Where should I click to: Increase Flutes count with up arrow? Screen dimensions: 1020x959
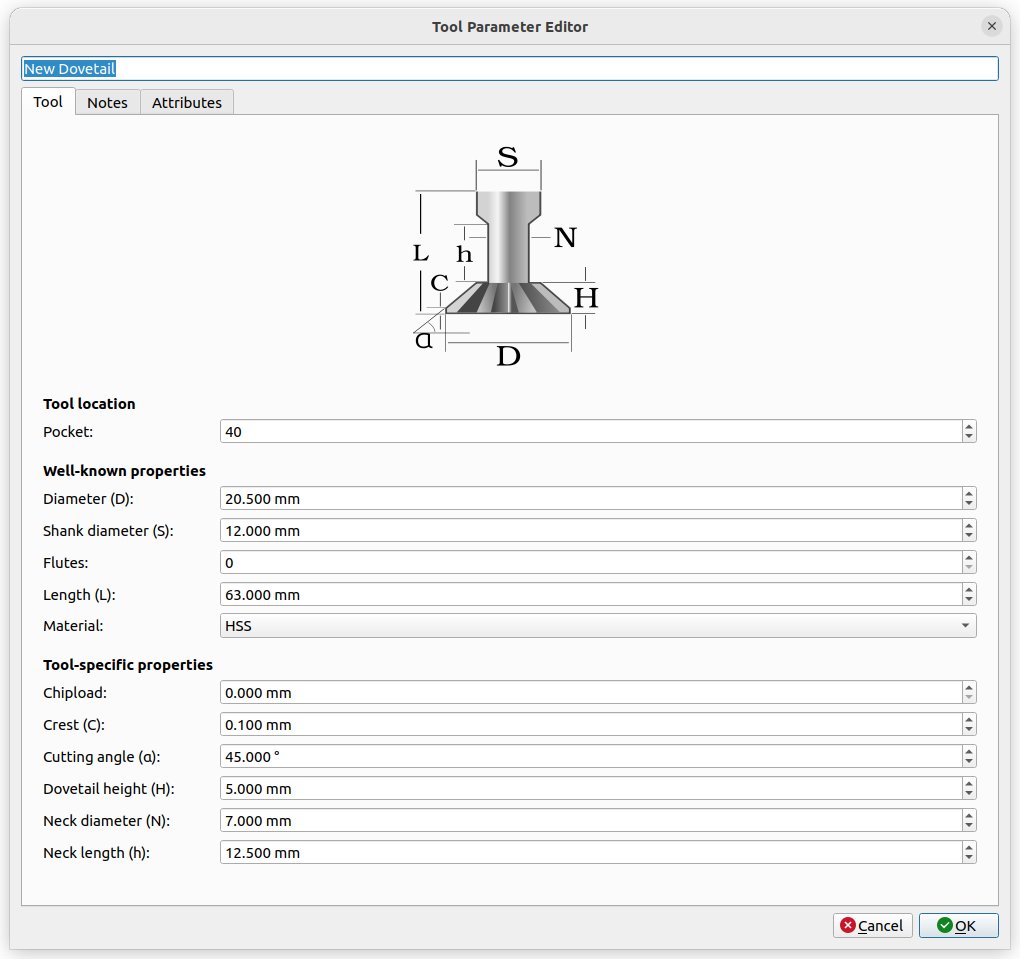969,557
